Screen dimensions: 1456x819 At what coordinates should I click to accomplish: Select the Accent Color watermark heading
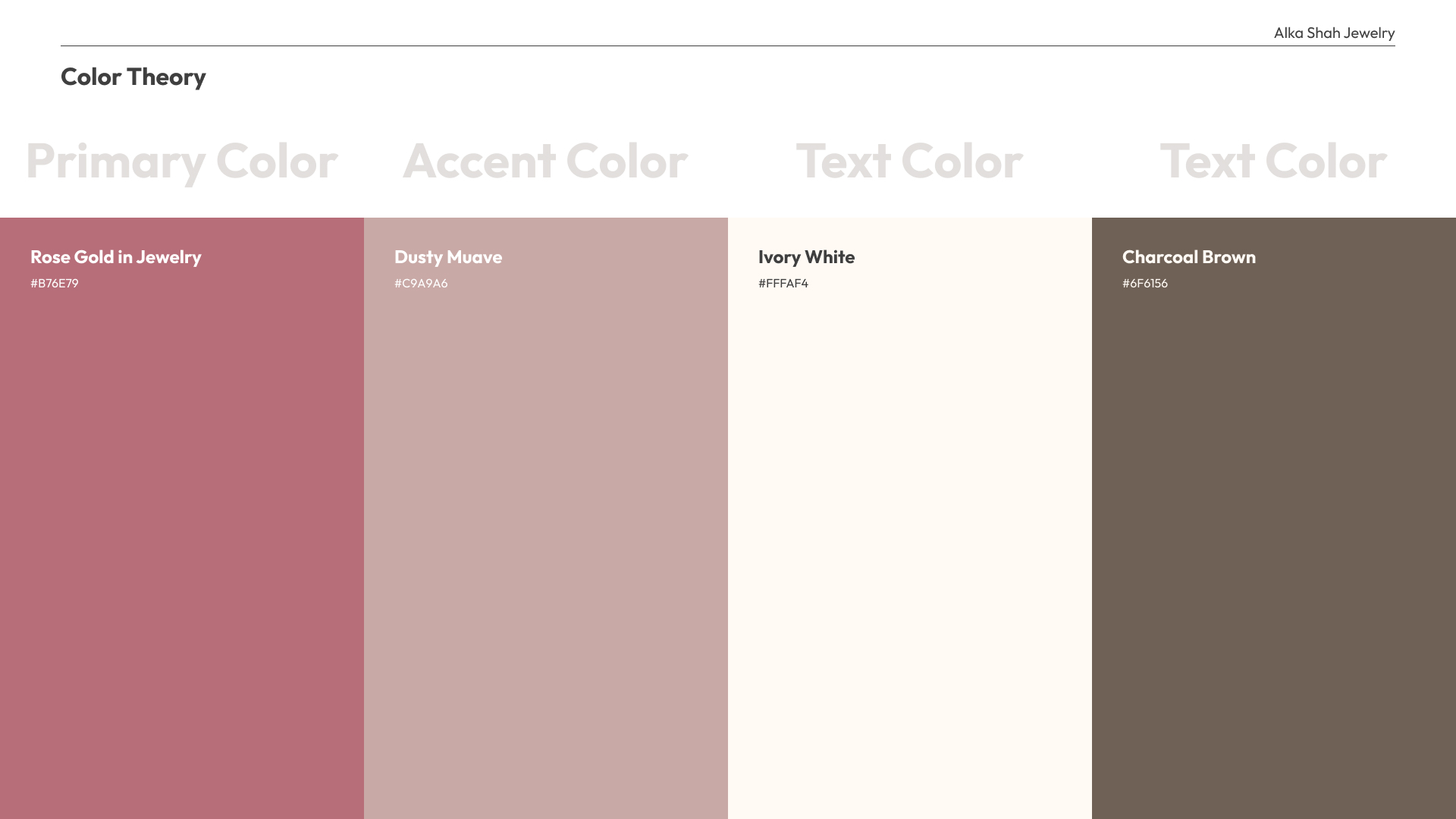point(545,161)
